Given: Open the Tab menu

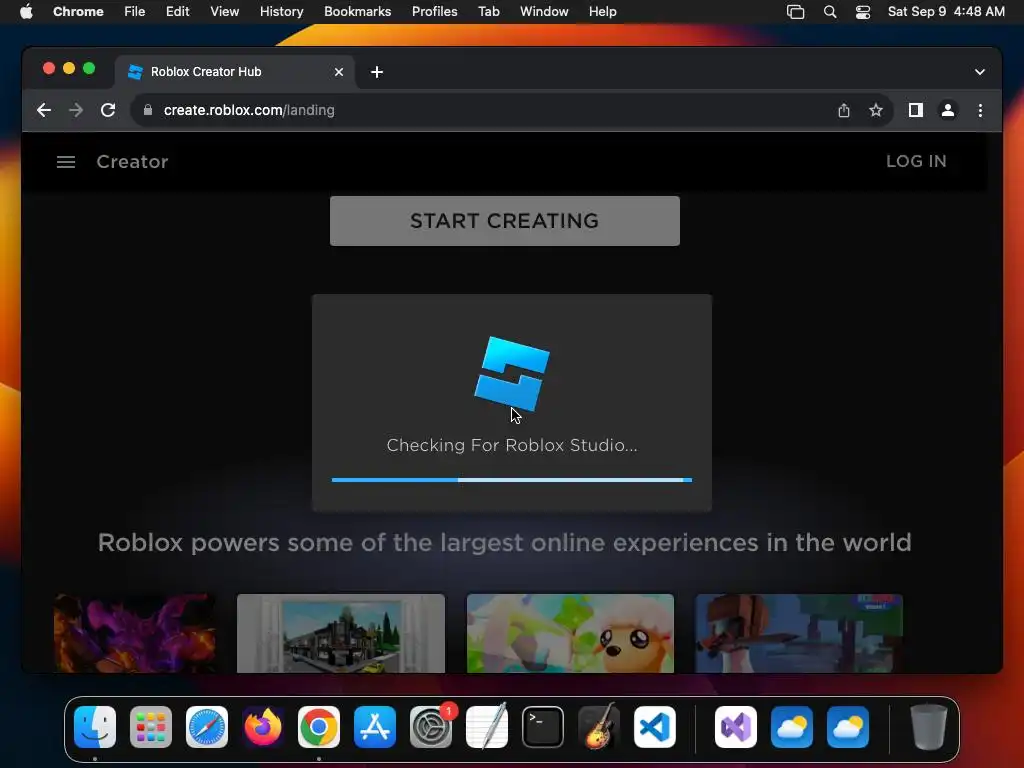Looking at the screenshot, I should pos(488,12).
